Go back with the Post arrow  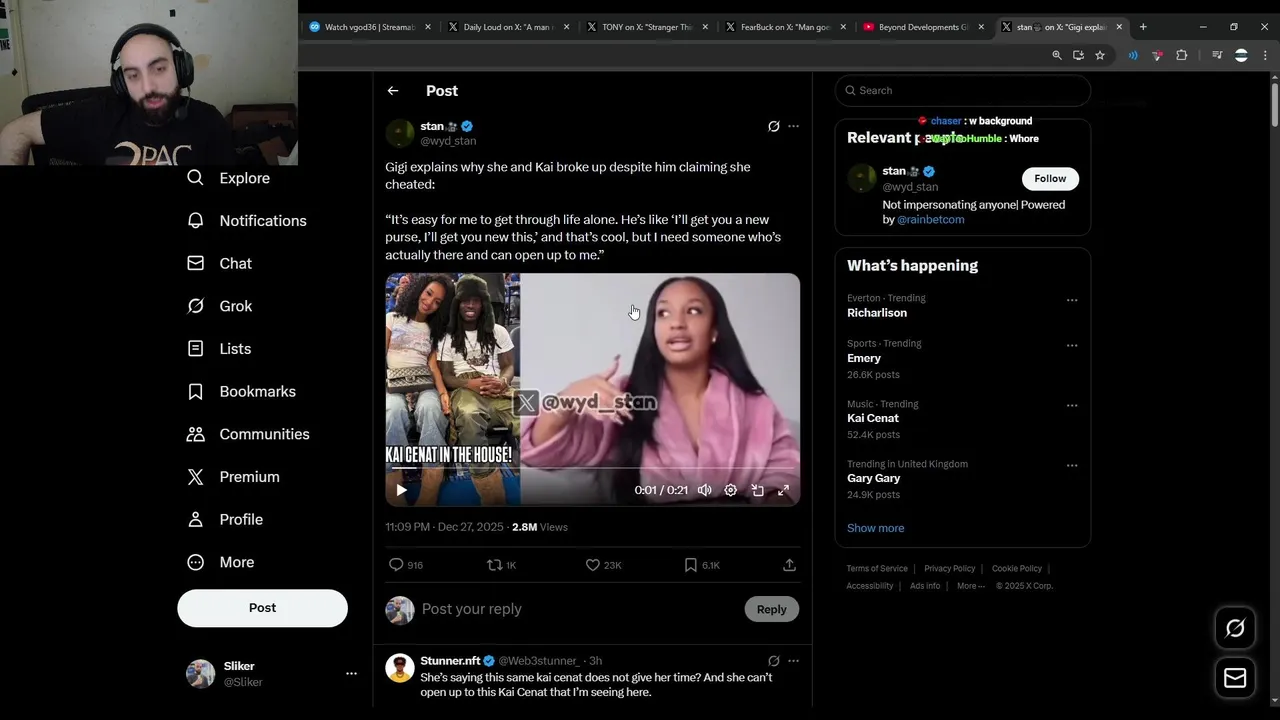pyautogui.click(x=393, y=91)
